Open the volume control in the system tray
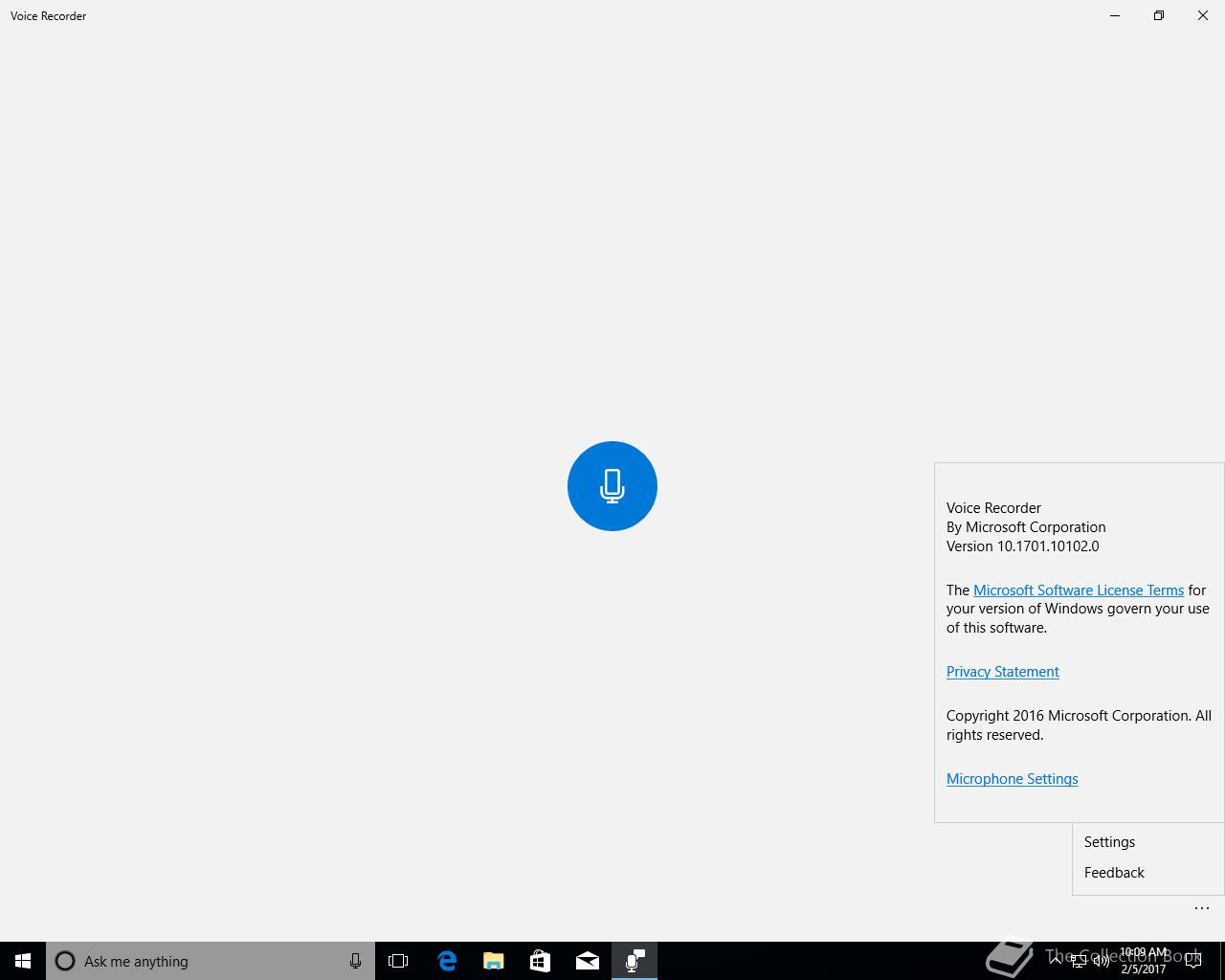 (1102, 962)
